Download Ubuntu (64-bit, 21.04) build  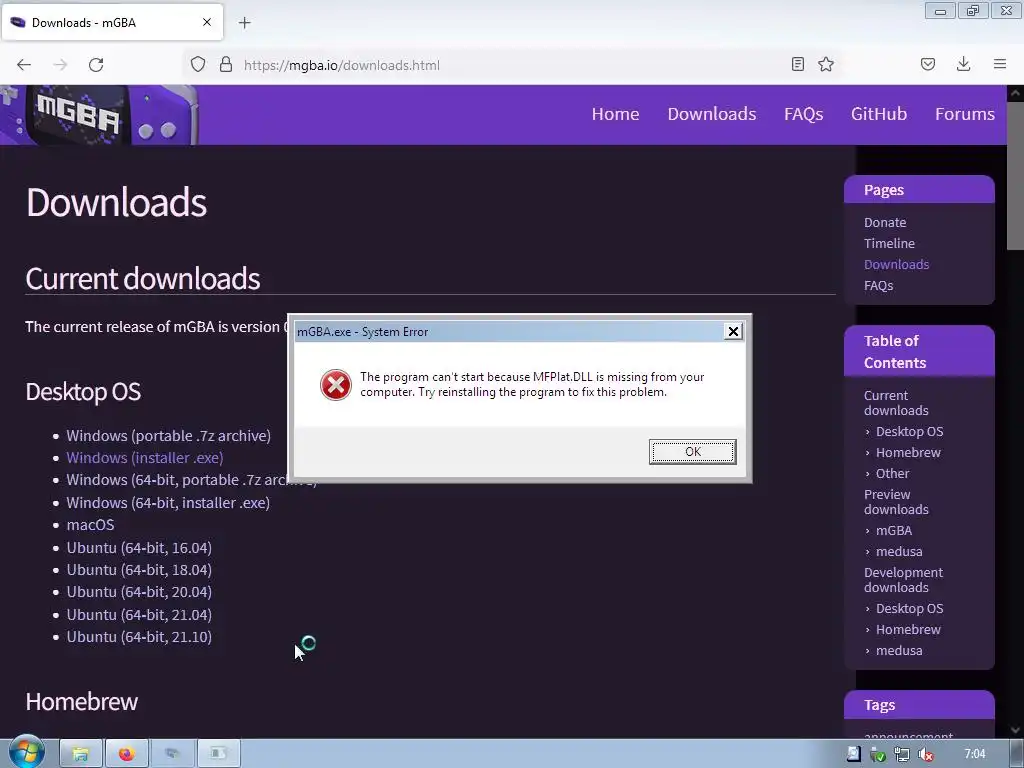coord(139,615)
